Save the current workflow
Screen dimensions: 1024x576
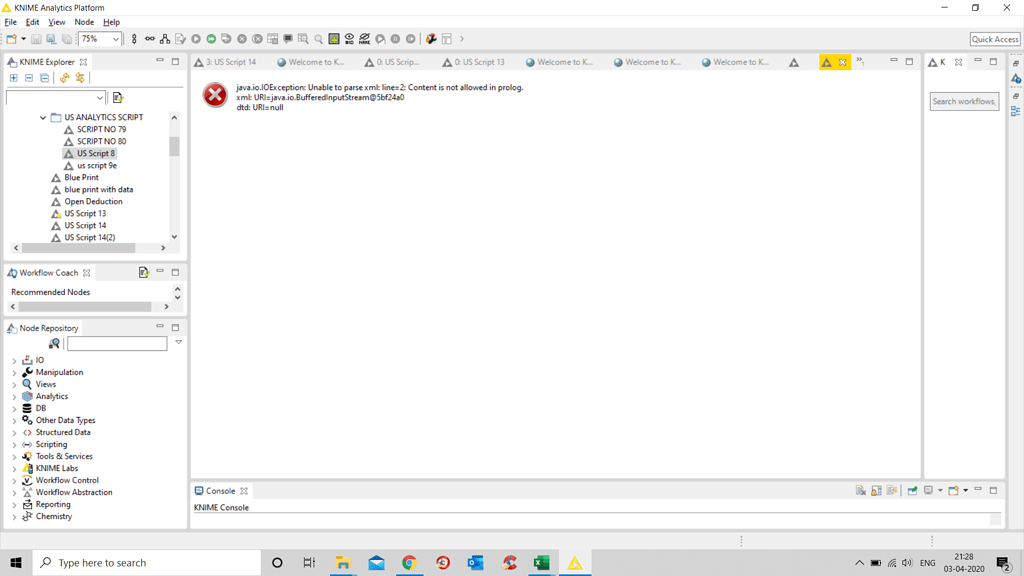35,39
